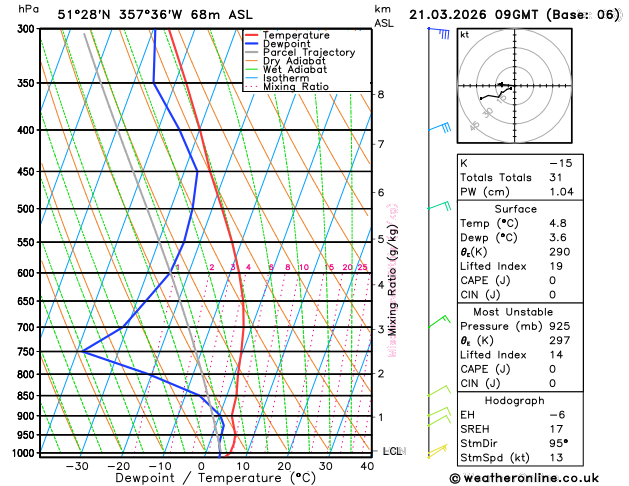This screenshot has width=629, height=486.
Task: Click the 500 pressure level label
Action: (28, 209)
